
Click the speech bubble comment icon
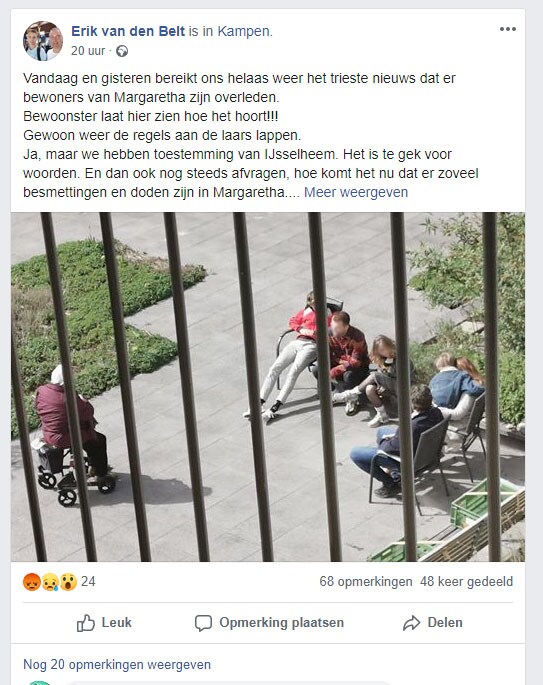[203, 623]
